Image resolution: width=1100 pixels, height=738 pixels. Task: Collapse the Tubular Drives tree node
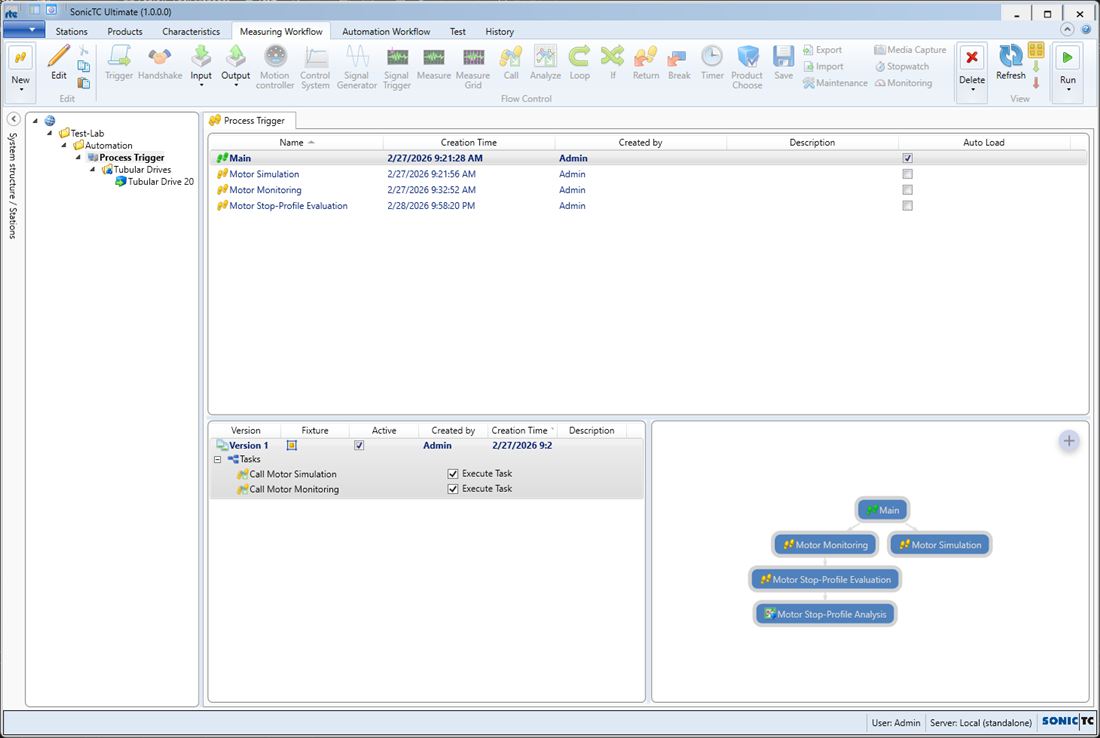[93, 170]
